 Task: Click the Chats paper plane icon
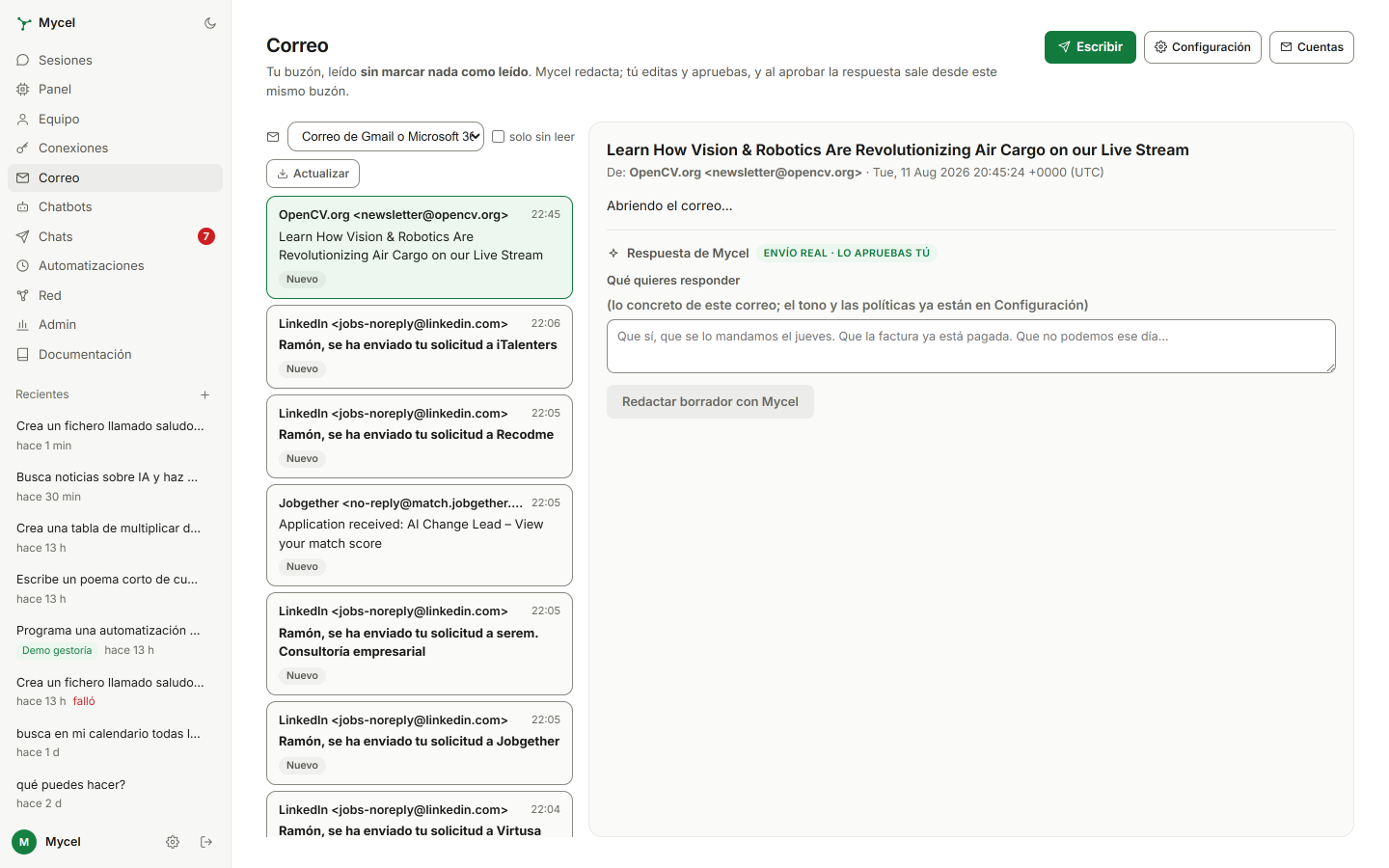pyautogui.click(x=22, y=236)
